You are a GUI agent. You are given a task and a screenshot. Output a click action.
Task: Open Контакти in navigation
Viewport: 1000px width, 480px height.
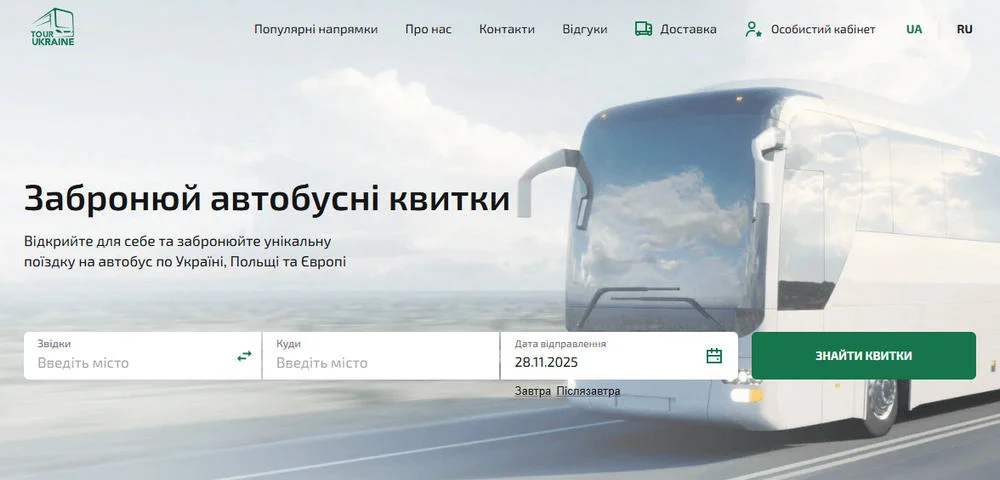(x=507, y=29)
